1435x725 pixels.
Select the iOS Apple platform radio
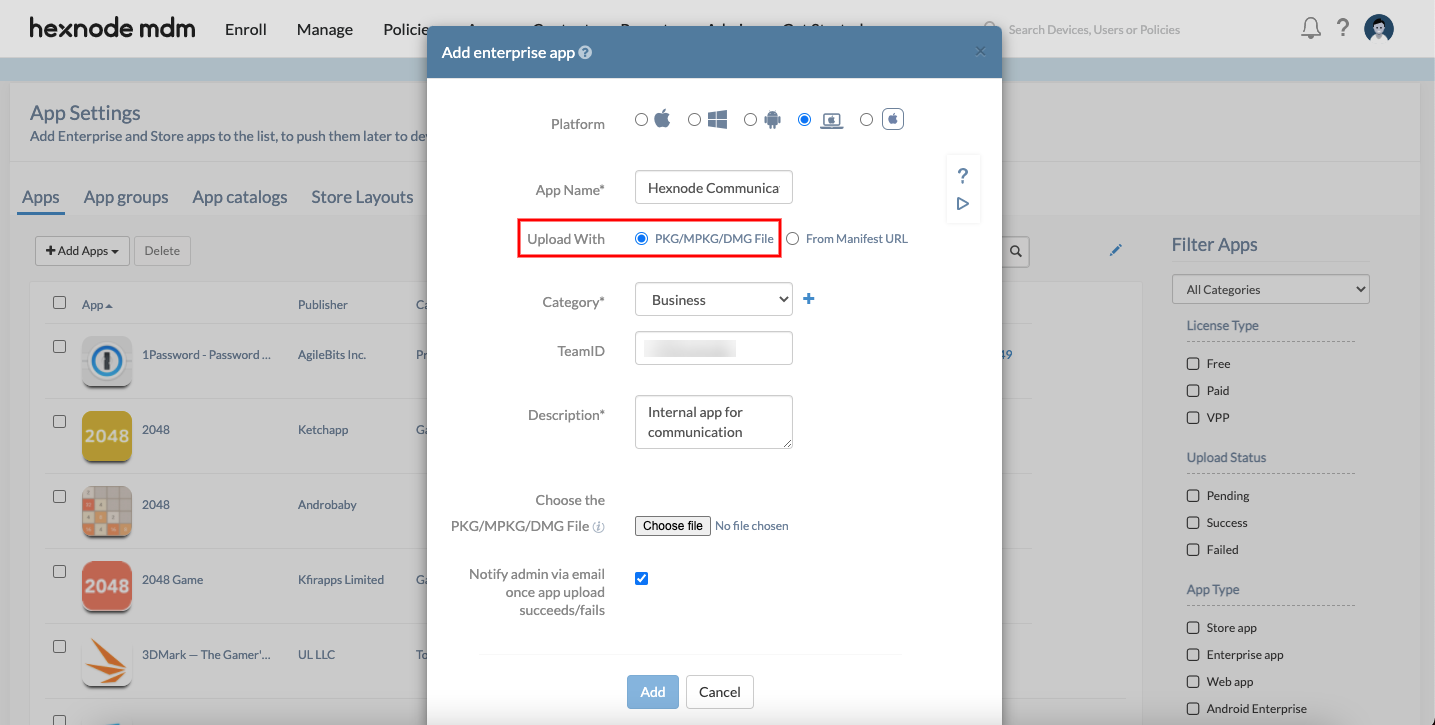(x=642, y=120)
